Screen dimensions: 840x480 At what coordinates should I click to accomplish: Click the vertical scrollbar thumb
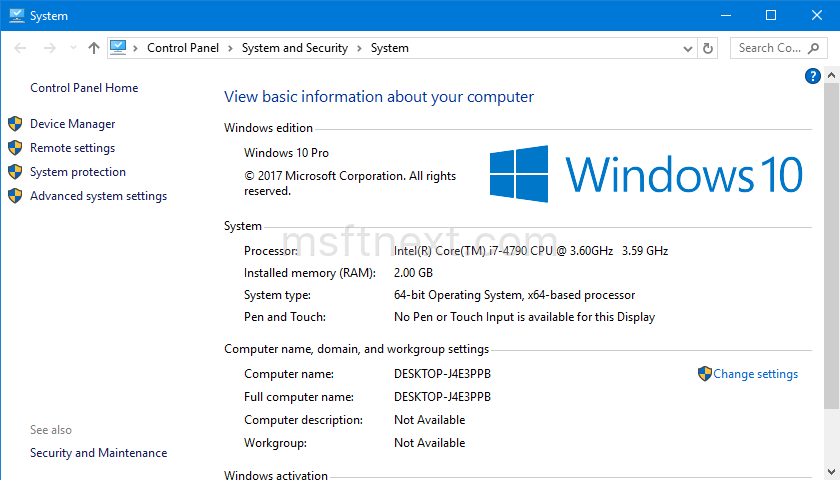(x=831, y=245)
